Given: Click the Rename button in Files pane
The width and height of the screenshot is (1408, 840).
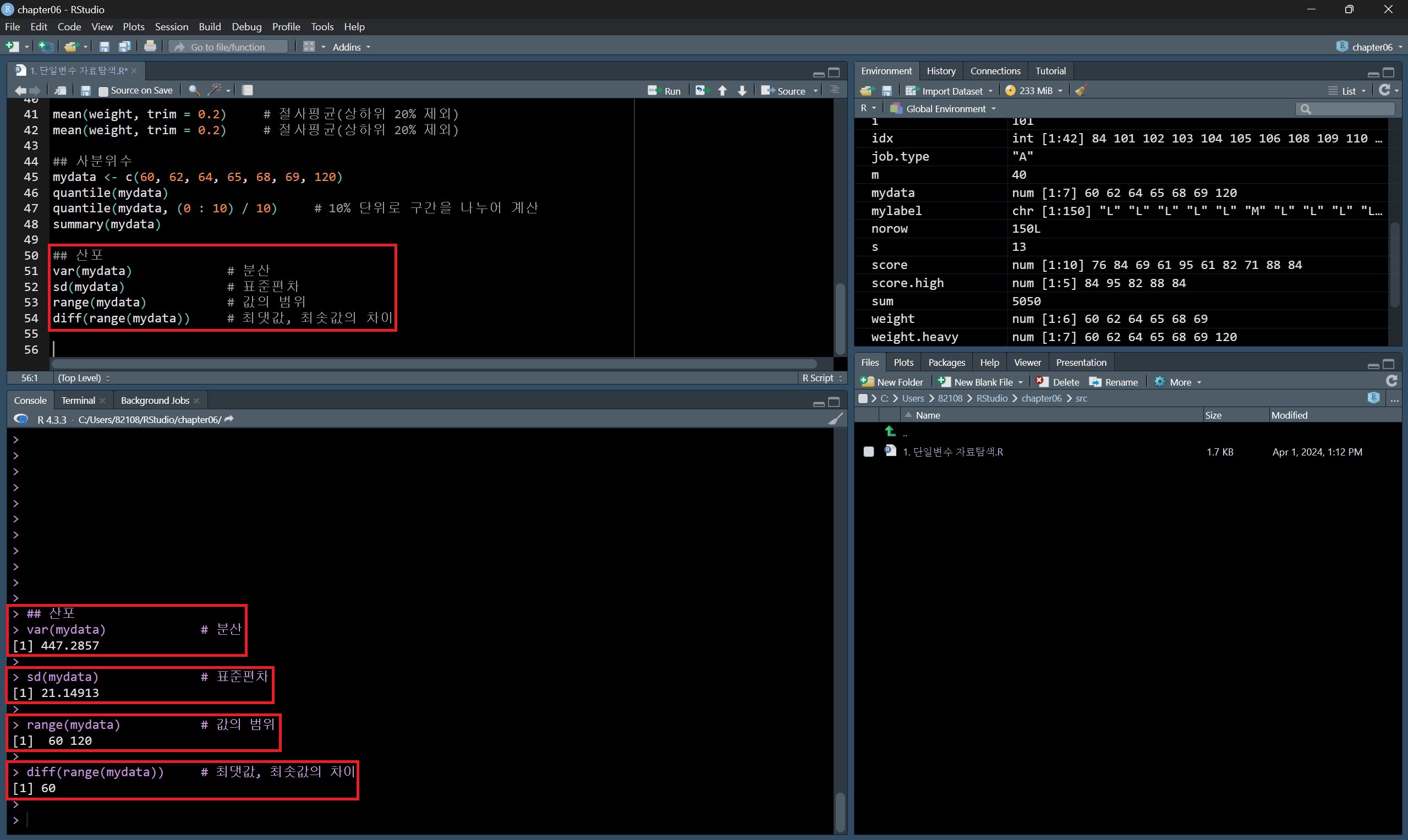Looking at the screenshot, I should 1113,382.
